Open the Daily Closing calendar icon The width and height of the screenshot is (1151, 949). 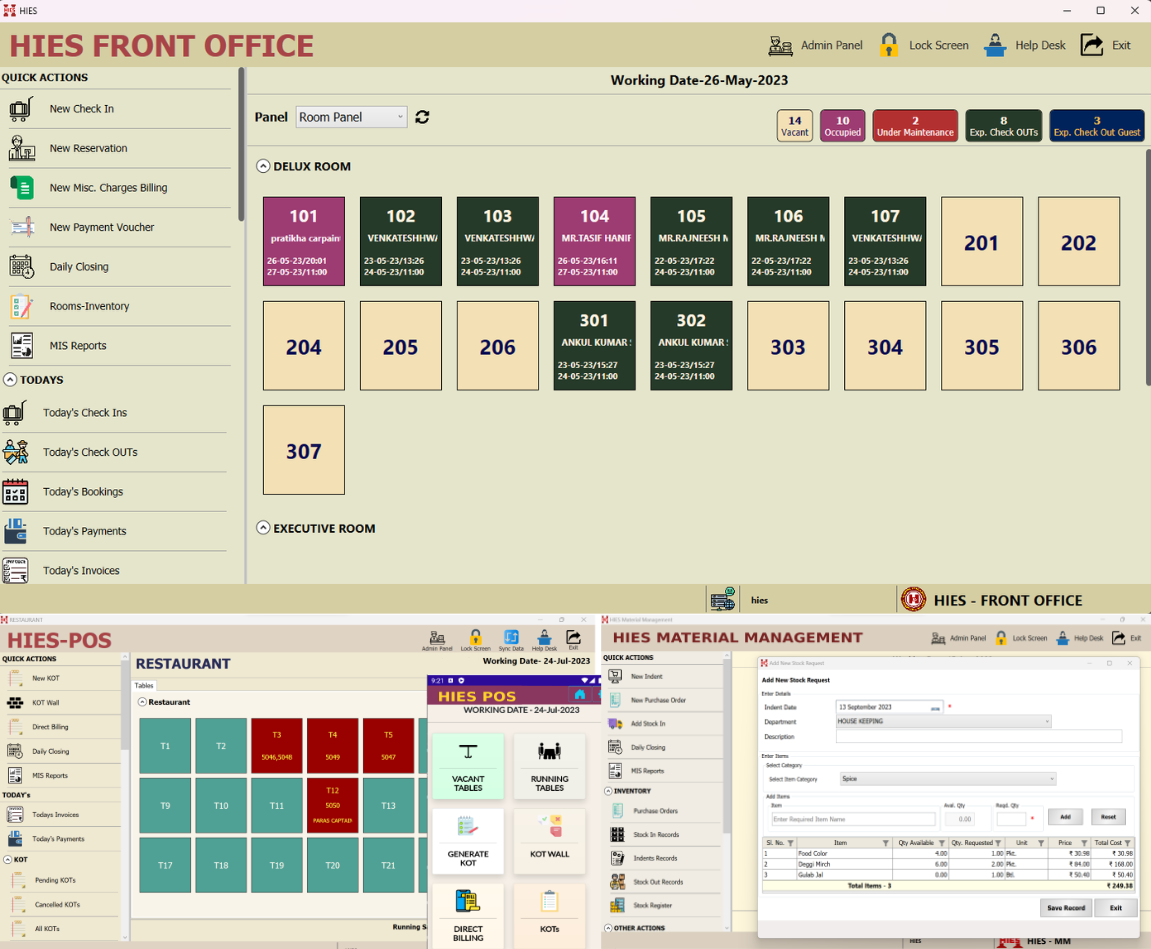click(21, 267)
